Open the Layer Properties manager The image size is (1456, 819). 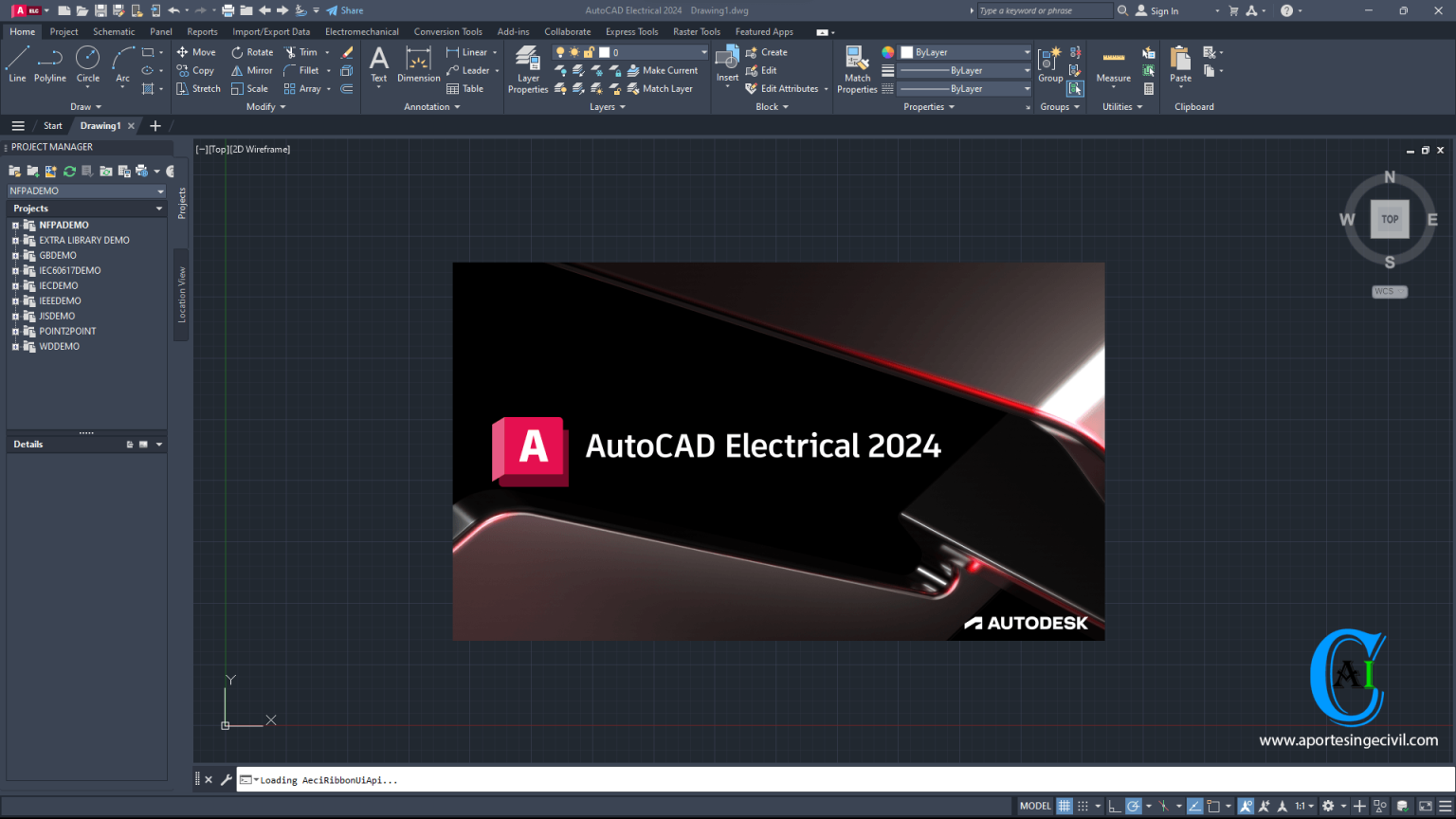tap(527, 69)
